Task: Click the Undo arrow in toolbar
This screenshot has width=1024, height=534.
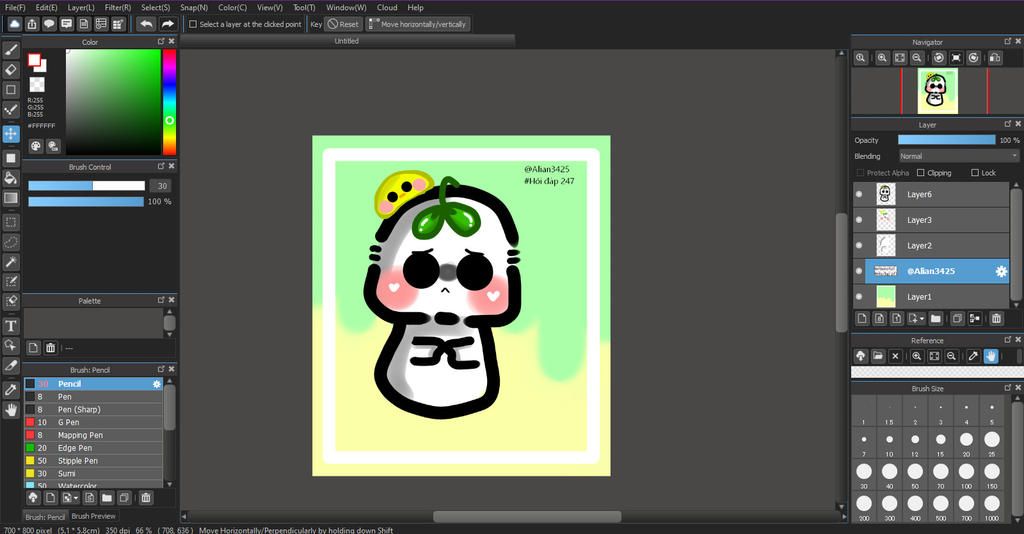Action: (146, 24)
